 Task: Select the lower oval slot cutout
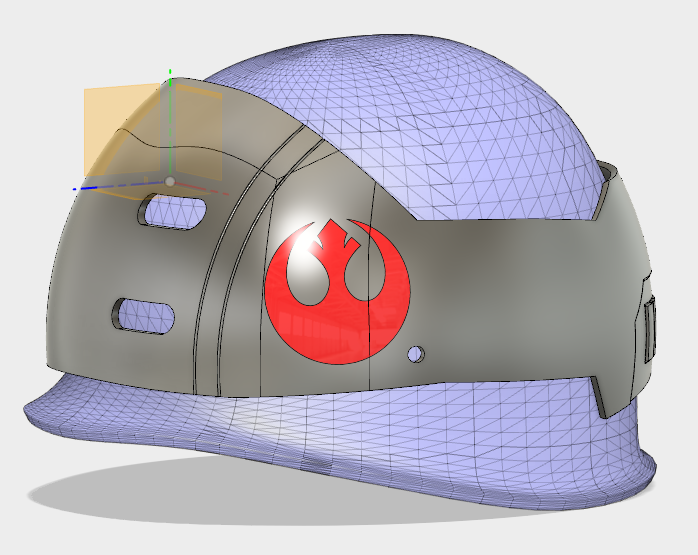point(143,316)
